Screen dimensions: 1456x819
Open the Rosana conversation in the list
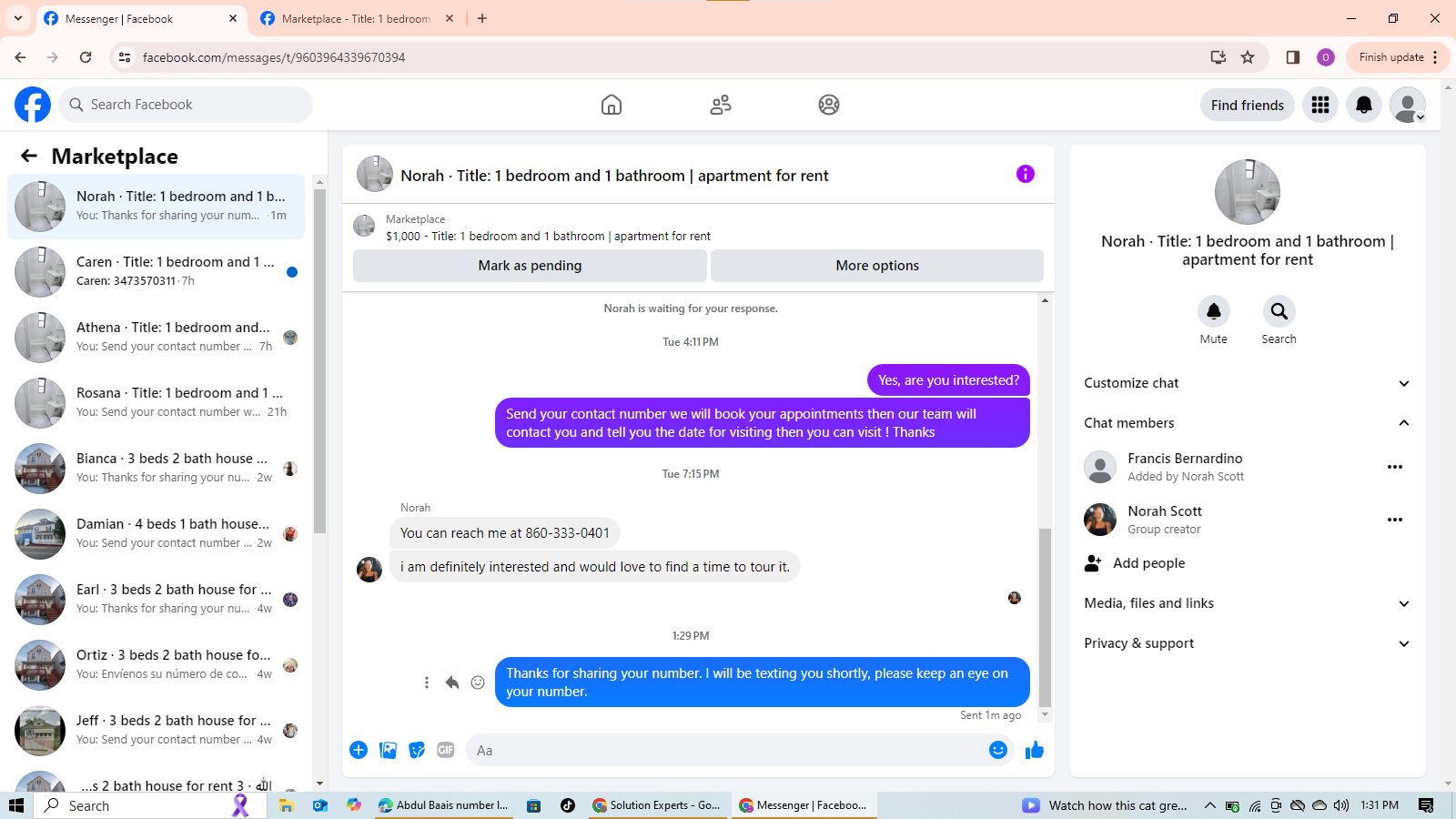pyautogui.click(x=157, y=402)
